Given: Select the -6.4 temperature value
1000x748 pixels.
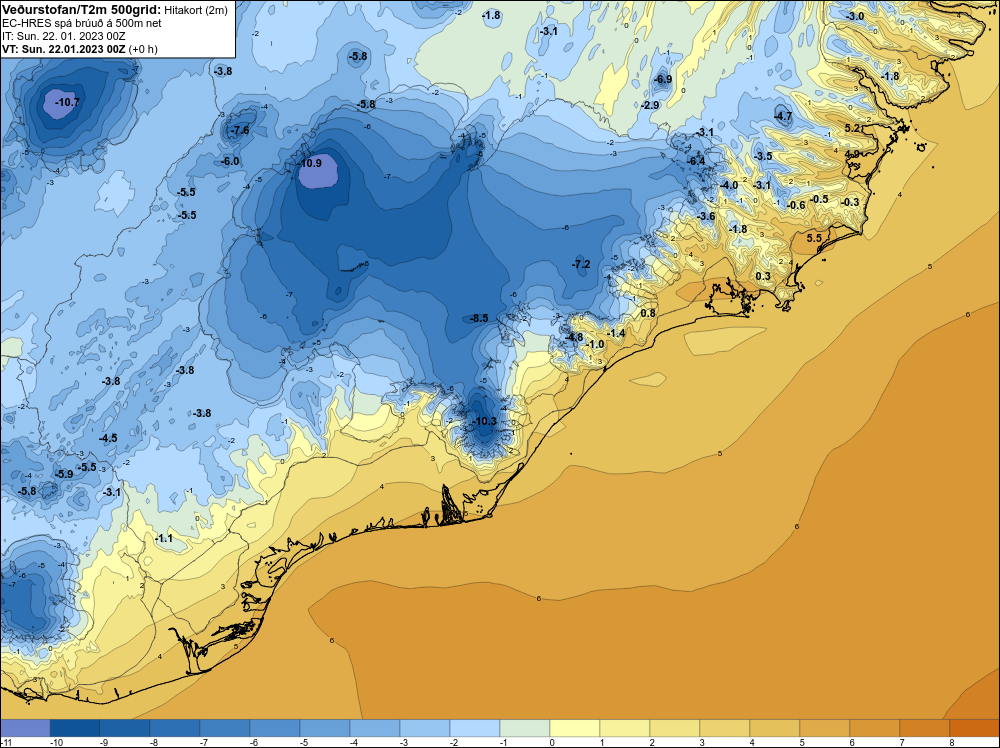Looking at the screenshot, I should 696,161.
